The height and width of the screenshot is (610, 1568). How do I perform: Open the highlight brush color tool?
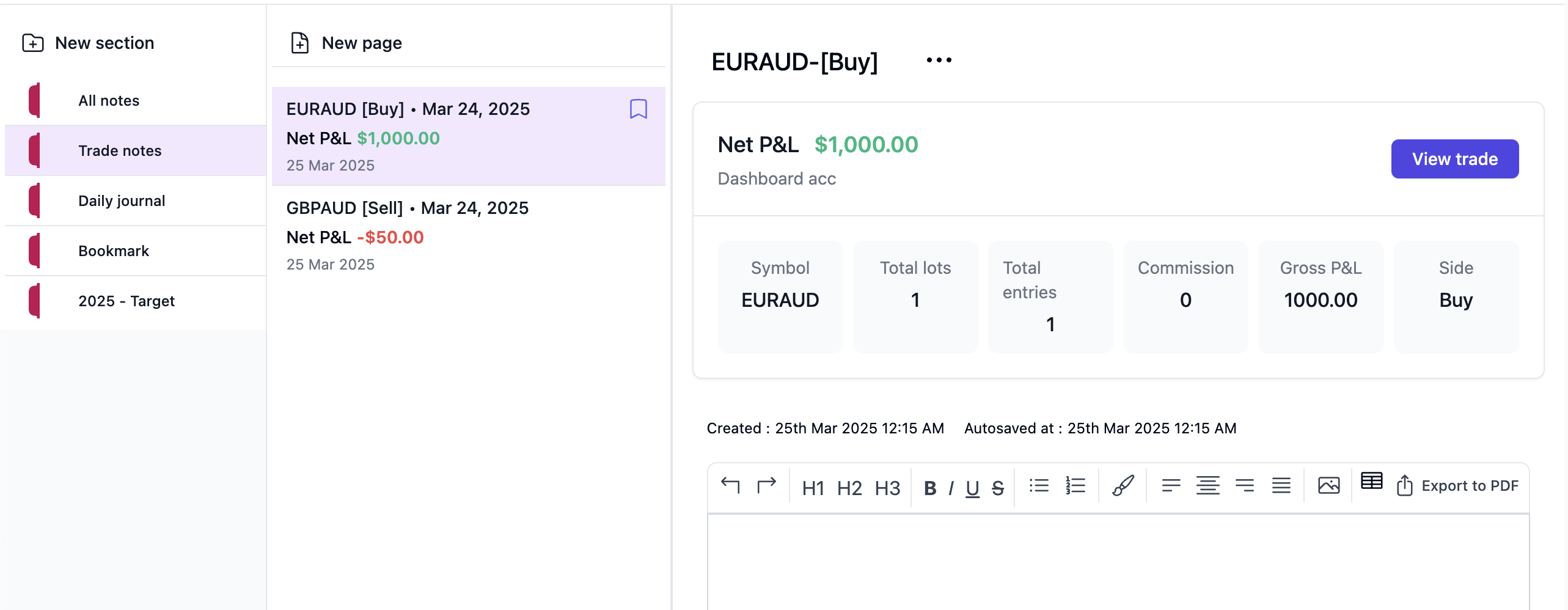pyautogui.click(x=1123, y=486)
